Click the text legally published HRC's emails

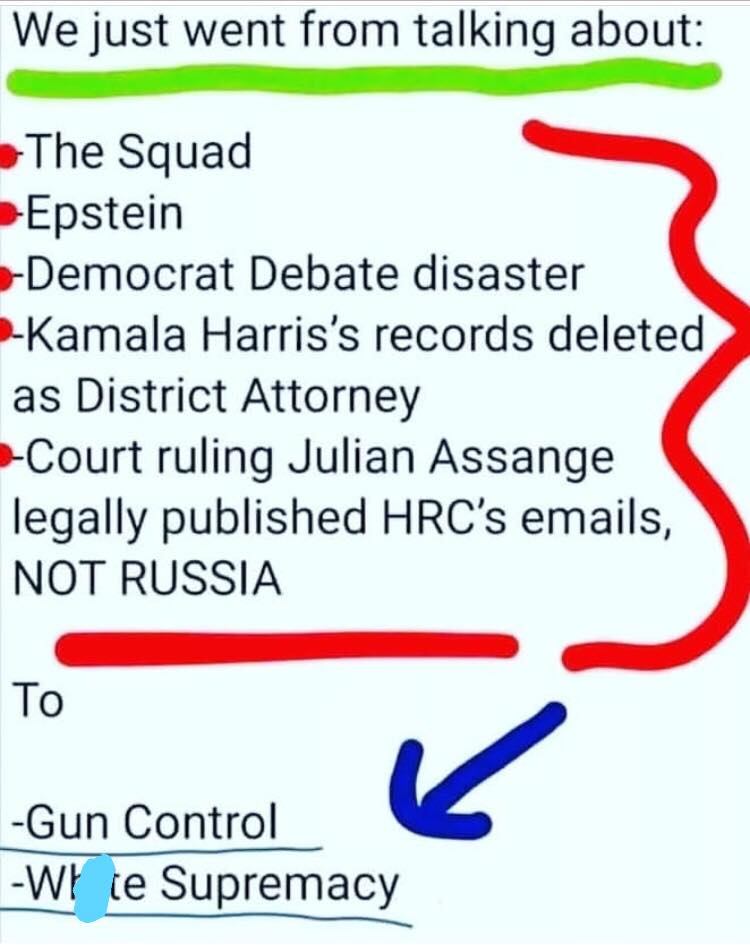(x=342, y=518)
